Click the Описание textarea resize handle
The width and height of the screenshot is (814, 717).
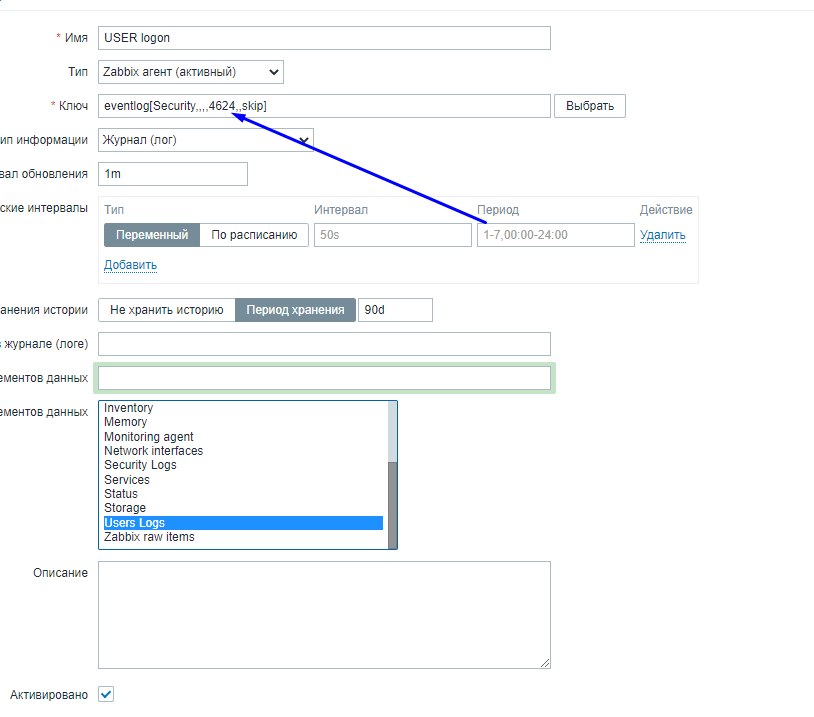pos(545,663)
